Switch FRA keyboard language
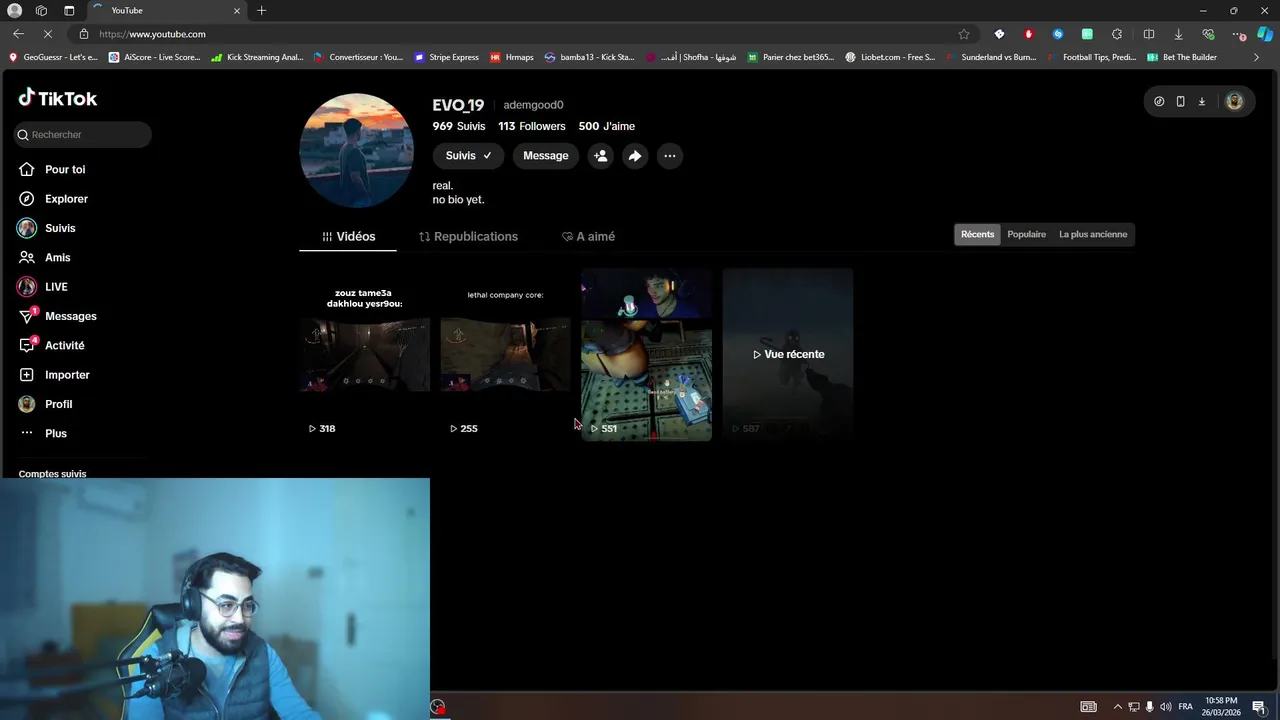Image resolution: width=1280 pixels, height=720 pixels. [1186, 707]
